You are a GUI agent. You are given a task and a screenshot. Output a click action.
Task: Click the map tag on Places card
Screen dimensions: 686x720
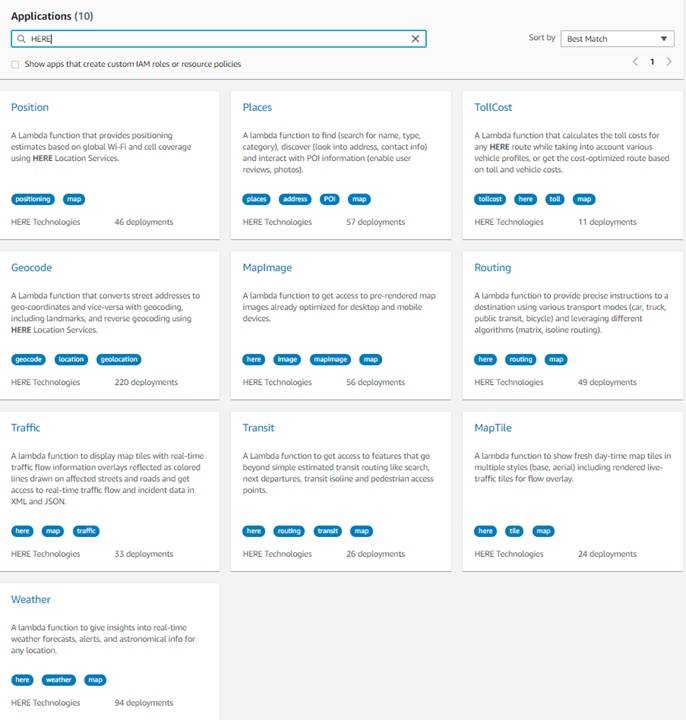[x=359, y=199]
